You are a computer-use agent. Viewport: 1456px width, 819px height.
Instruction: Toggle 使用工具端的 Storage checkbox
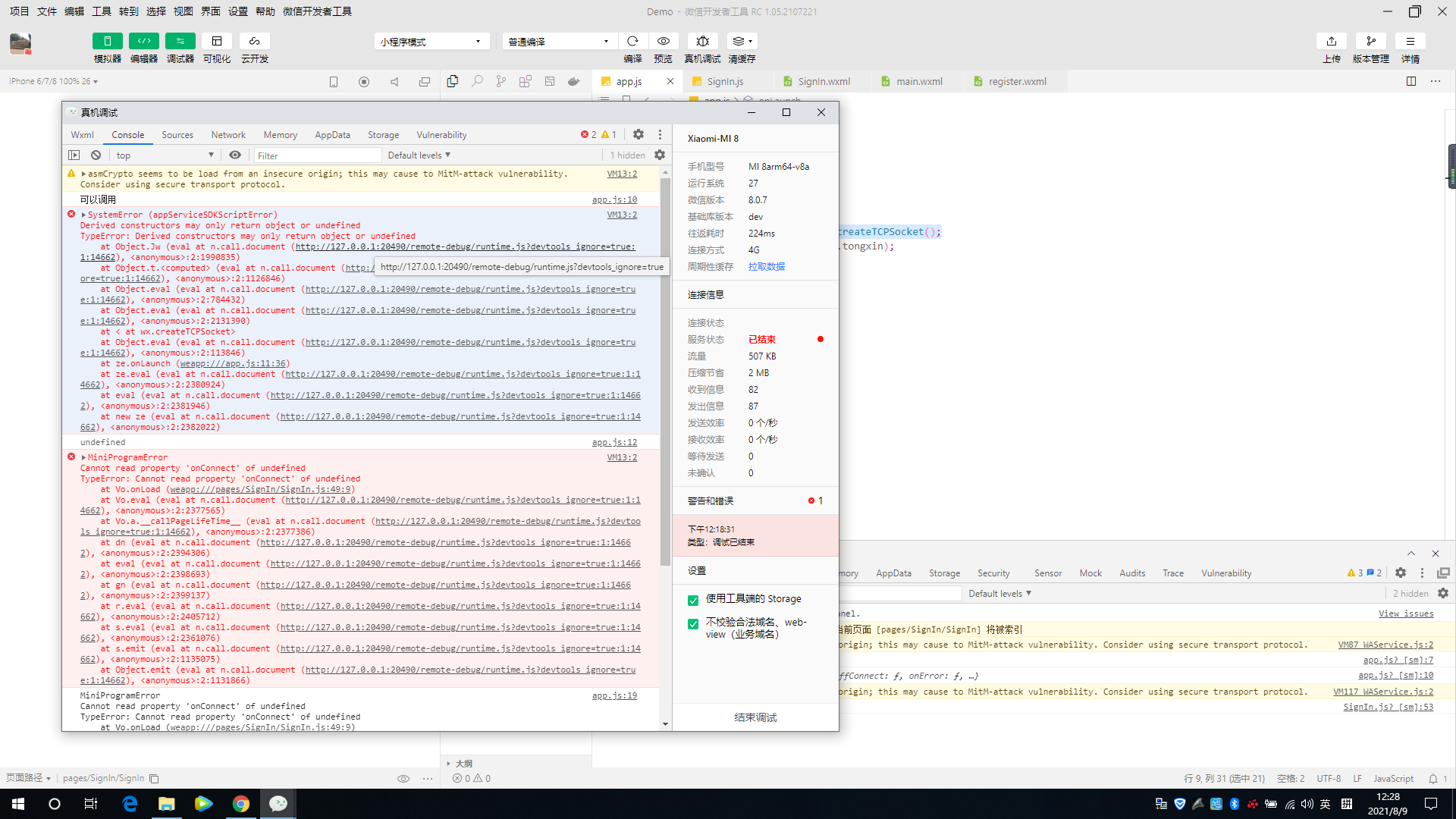tap(693, 600)
